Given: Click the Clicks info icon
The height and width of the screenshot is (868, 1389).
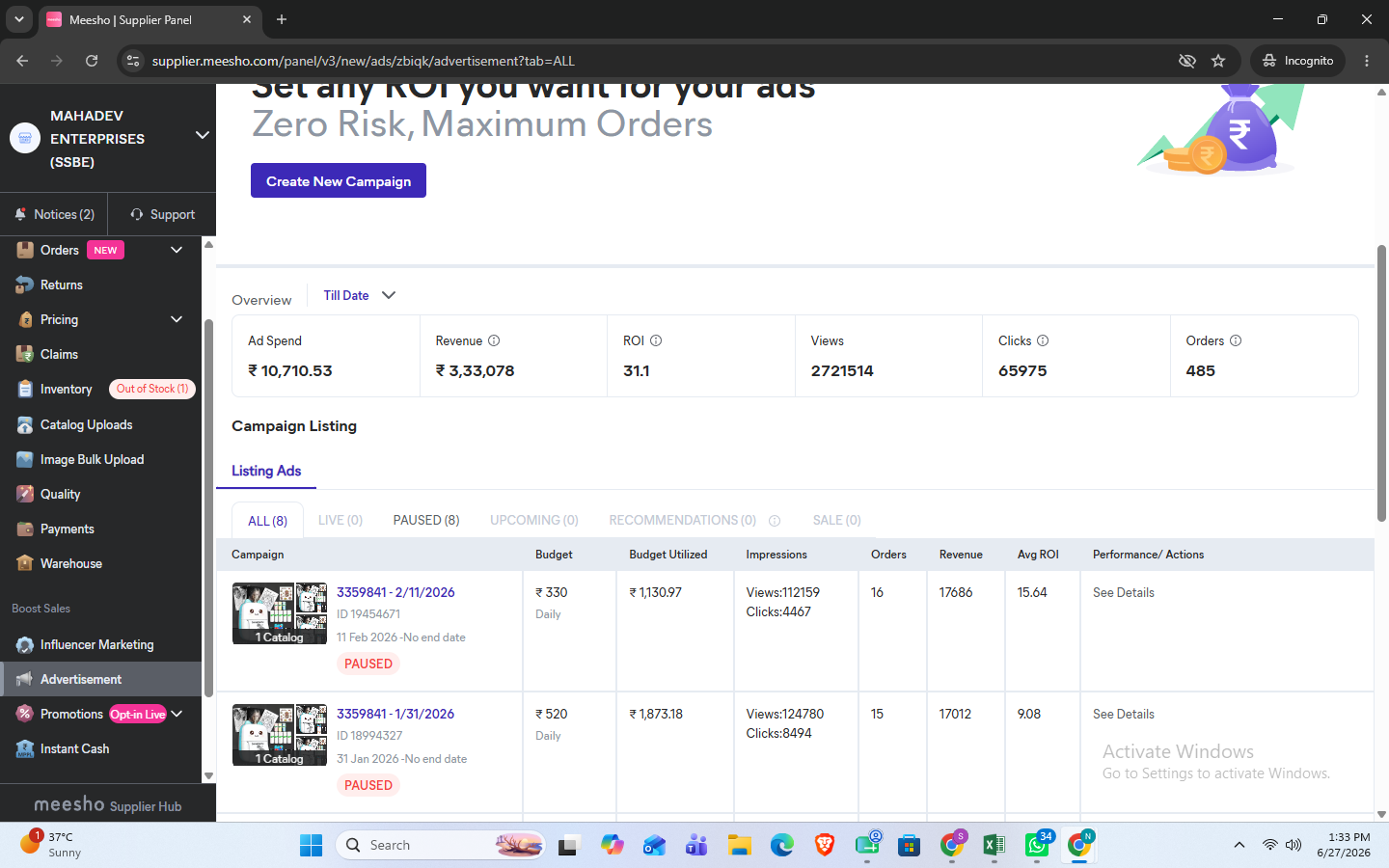Looking at the screenshot, I should [1043, 340].
